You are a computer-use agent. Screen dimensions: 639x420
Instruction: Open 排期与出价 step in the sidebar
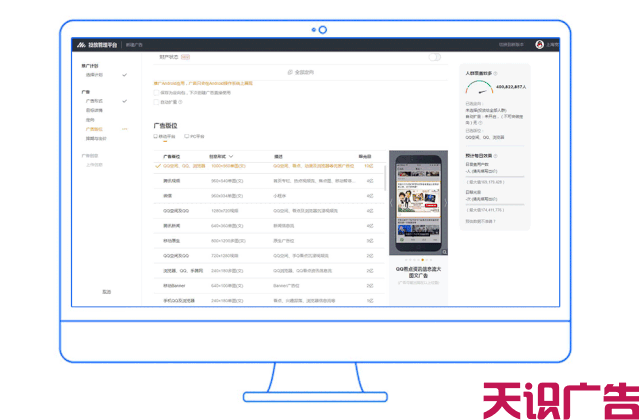click(x=96, y=139)
